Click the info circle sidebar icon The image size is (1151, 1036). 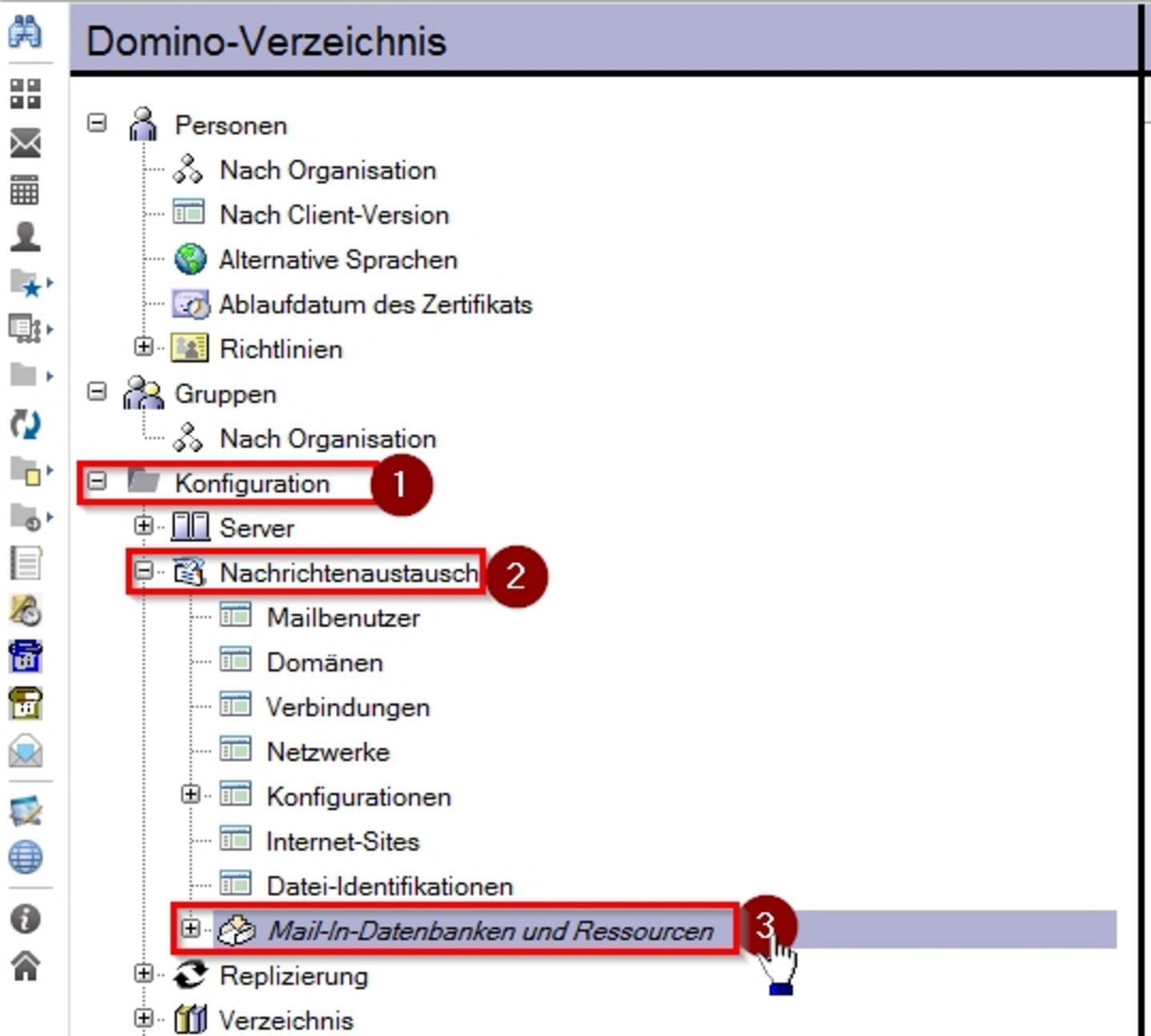[26, 919]
